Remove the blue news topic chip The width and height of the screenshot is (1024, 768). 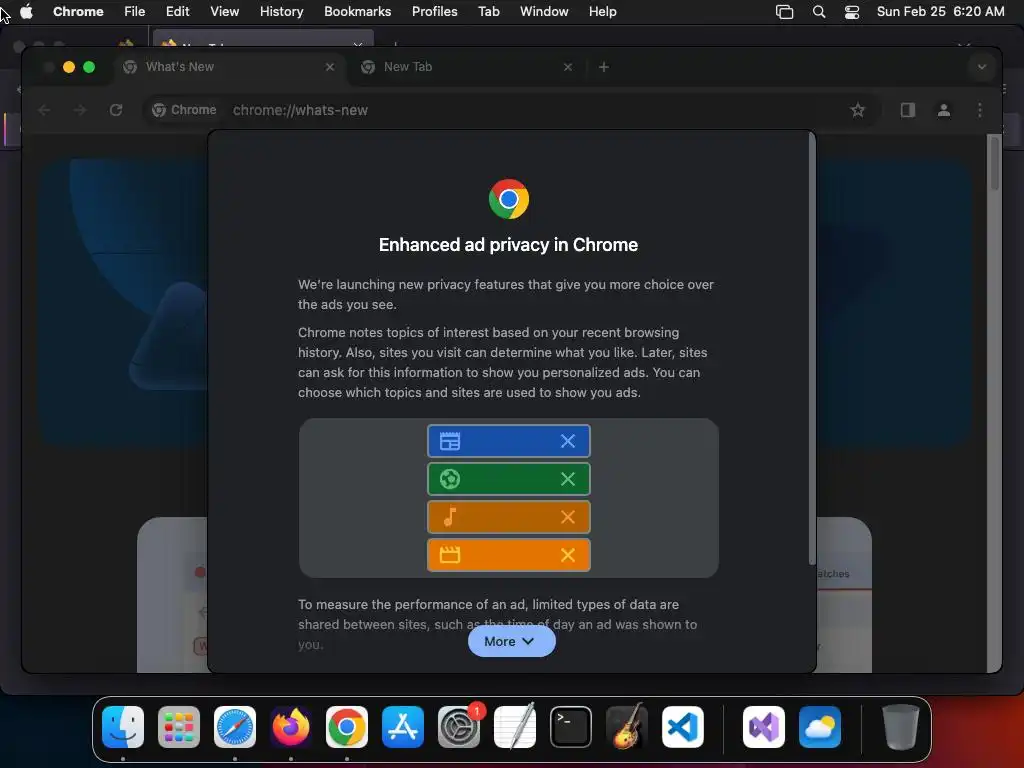(568, 441)
